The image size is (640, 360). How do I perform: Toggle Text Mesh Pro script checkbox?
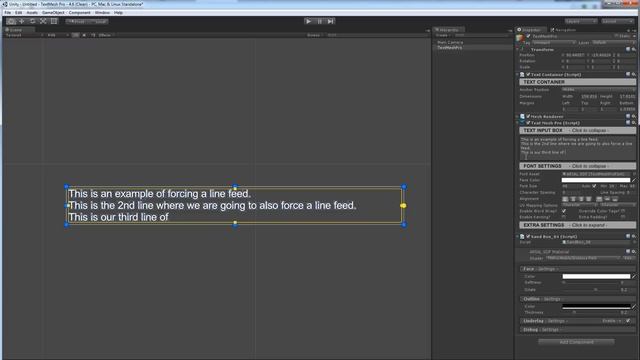(x=528, y=123)
